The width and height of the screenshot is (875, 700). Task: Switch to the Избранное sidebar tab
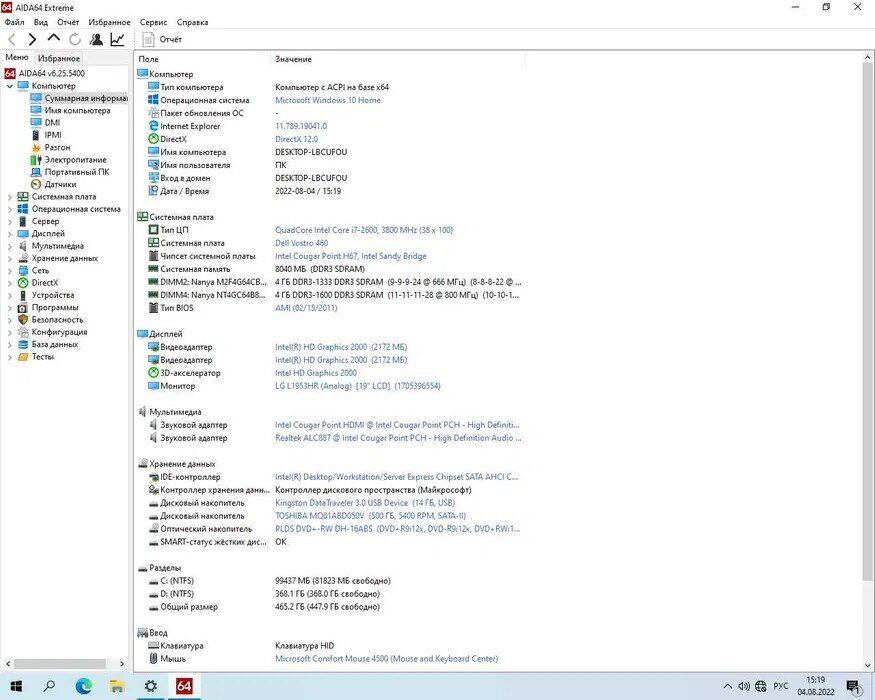[59, 58]
